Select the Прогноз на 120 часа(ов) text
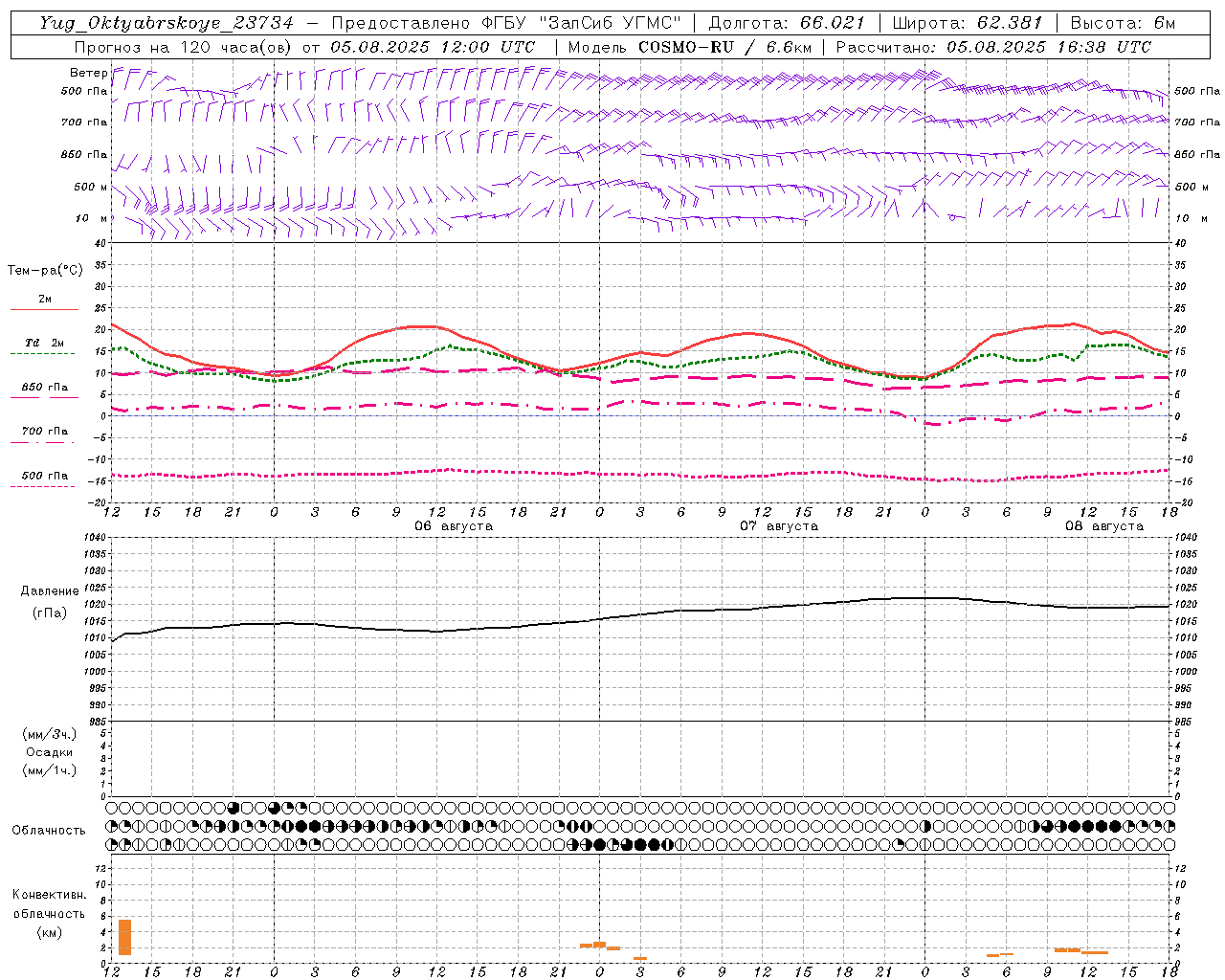This screenshot has width=1225, height=980. tap(184, 47)
